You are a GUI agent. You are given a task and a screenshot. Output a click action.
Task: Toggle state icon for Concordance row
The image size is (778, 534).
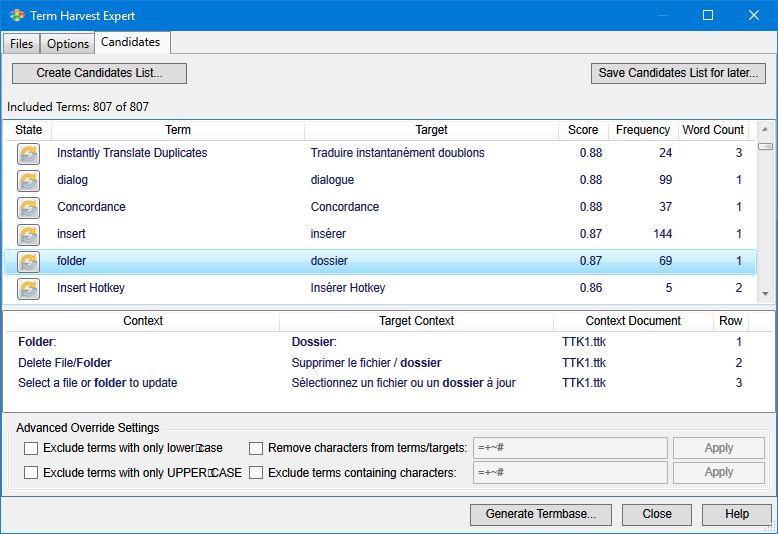[28, 207]
